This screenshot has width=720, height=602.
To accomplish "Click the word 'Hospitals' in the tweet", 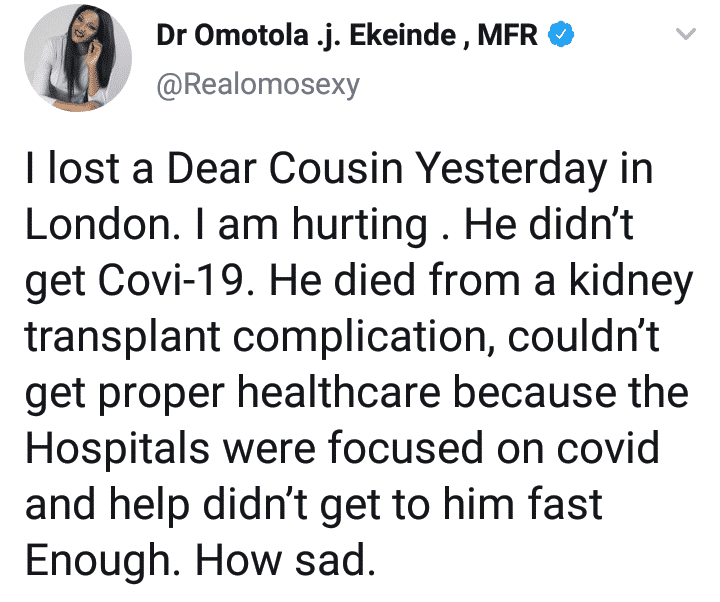I will pyautogui.click(x=117, y=451).
